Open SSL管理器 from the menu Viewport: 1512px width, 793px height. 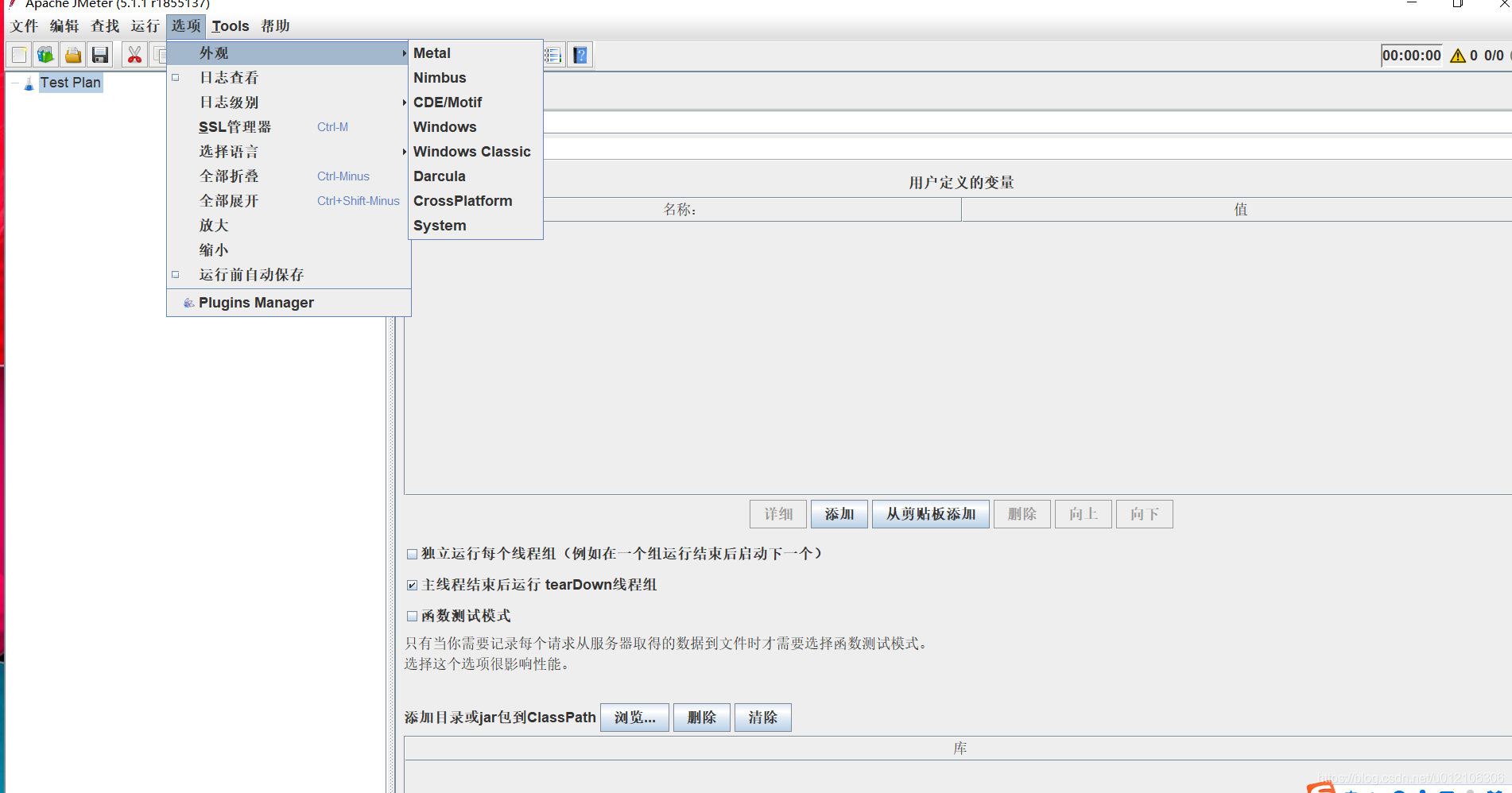tap(289, 127)
